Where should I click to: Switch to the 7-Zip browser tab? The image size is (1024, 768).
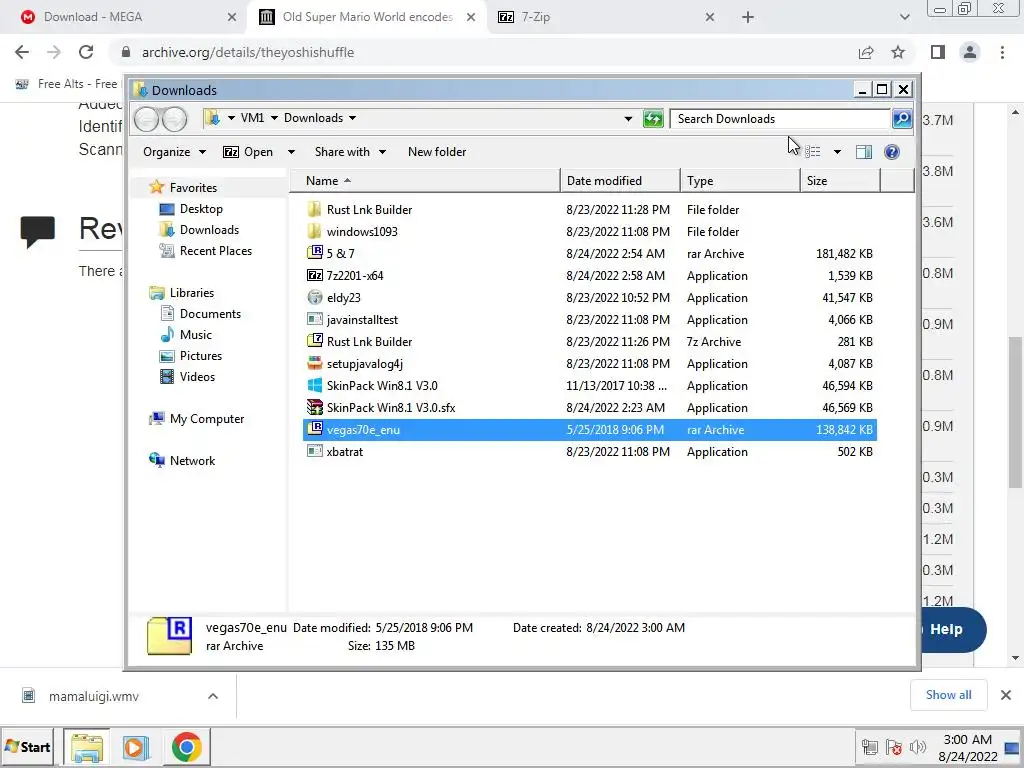pyautogui.click(x=606, y=17)
